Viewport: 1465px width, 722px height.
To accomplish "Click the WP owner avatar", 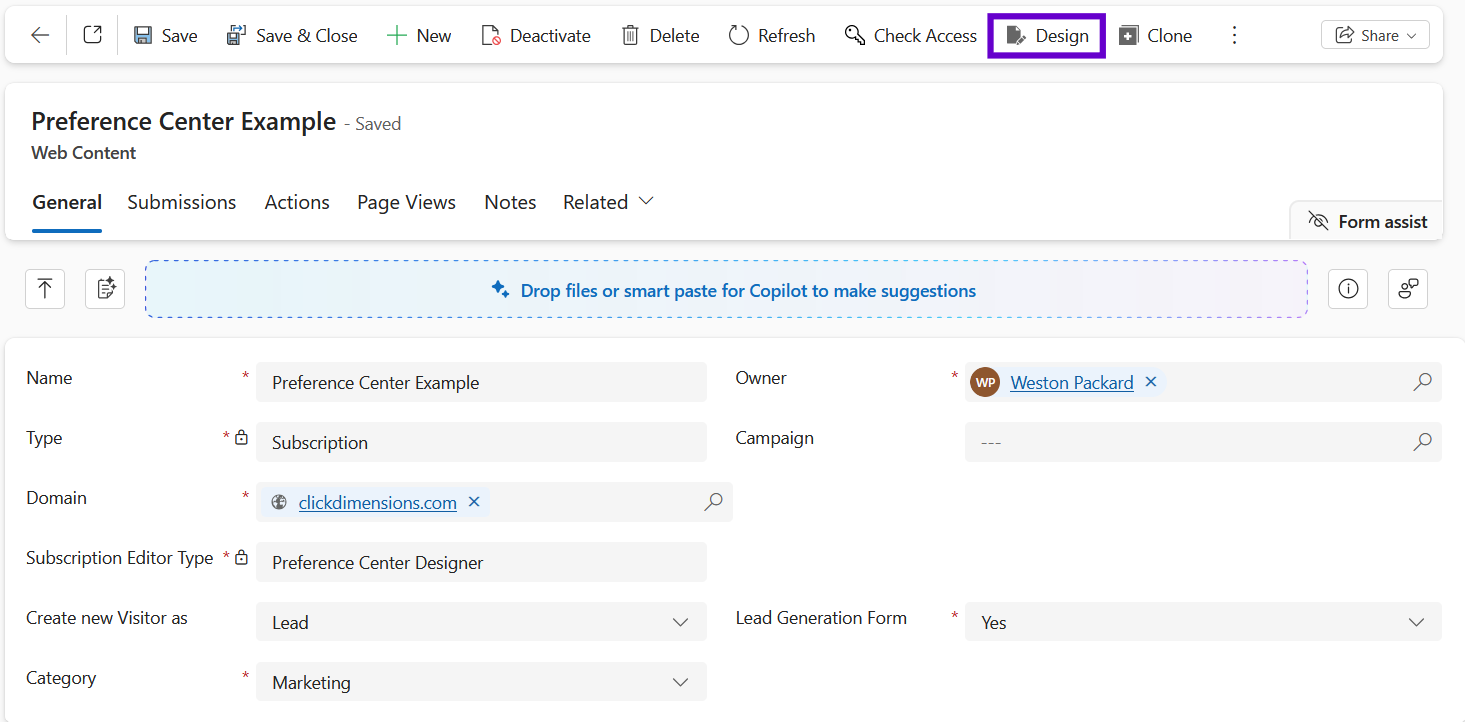I will [985, 382].
